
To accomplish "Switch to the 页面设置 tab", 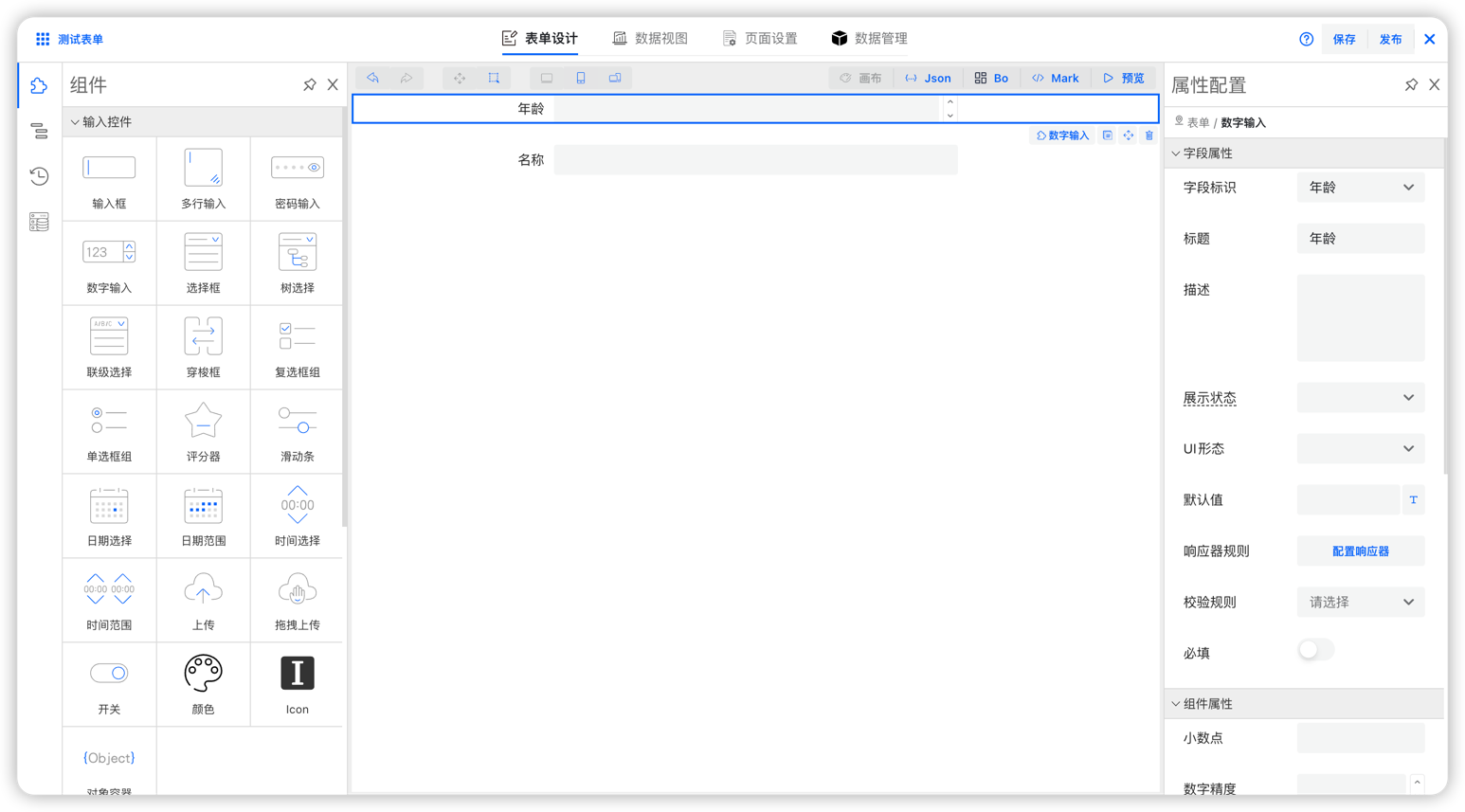I will click(x=760, y=39).
